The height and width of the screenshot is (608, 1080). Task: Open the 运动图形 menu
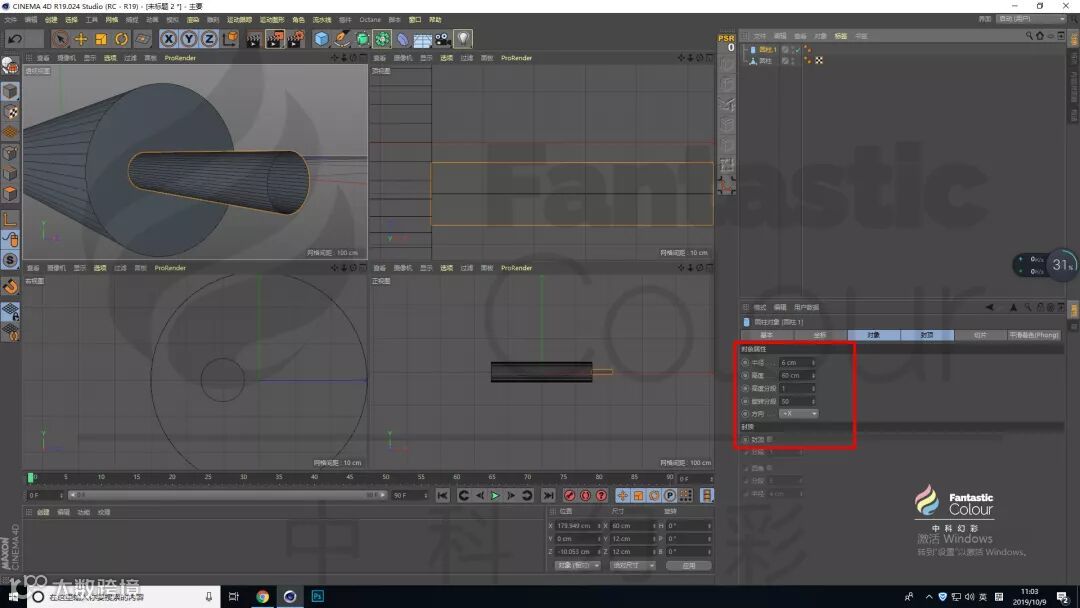pos(272,19)
